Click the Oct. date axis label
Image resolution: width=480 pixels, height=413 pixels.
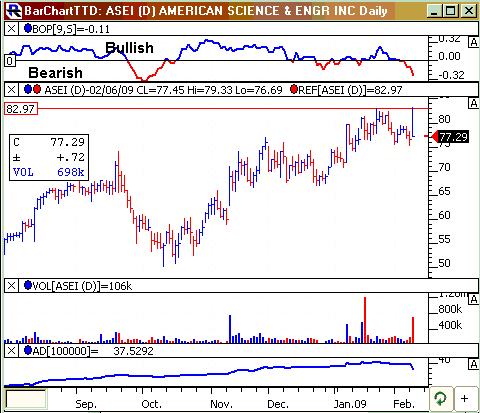[x=151, y=404]
